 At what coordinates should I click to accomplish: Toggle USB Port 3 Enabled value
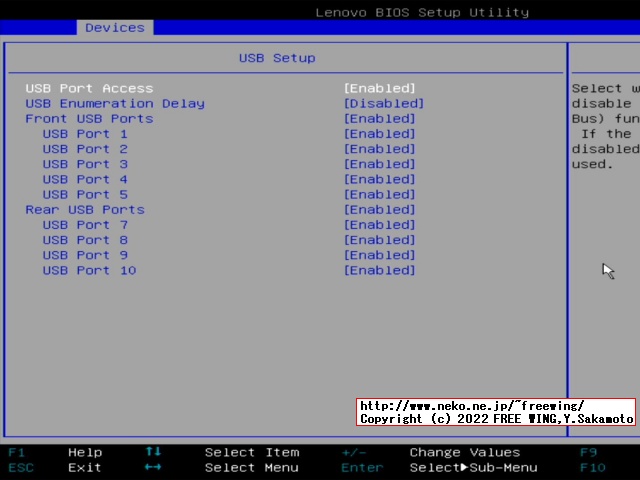pos(379,164)
